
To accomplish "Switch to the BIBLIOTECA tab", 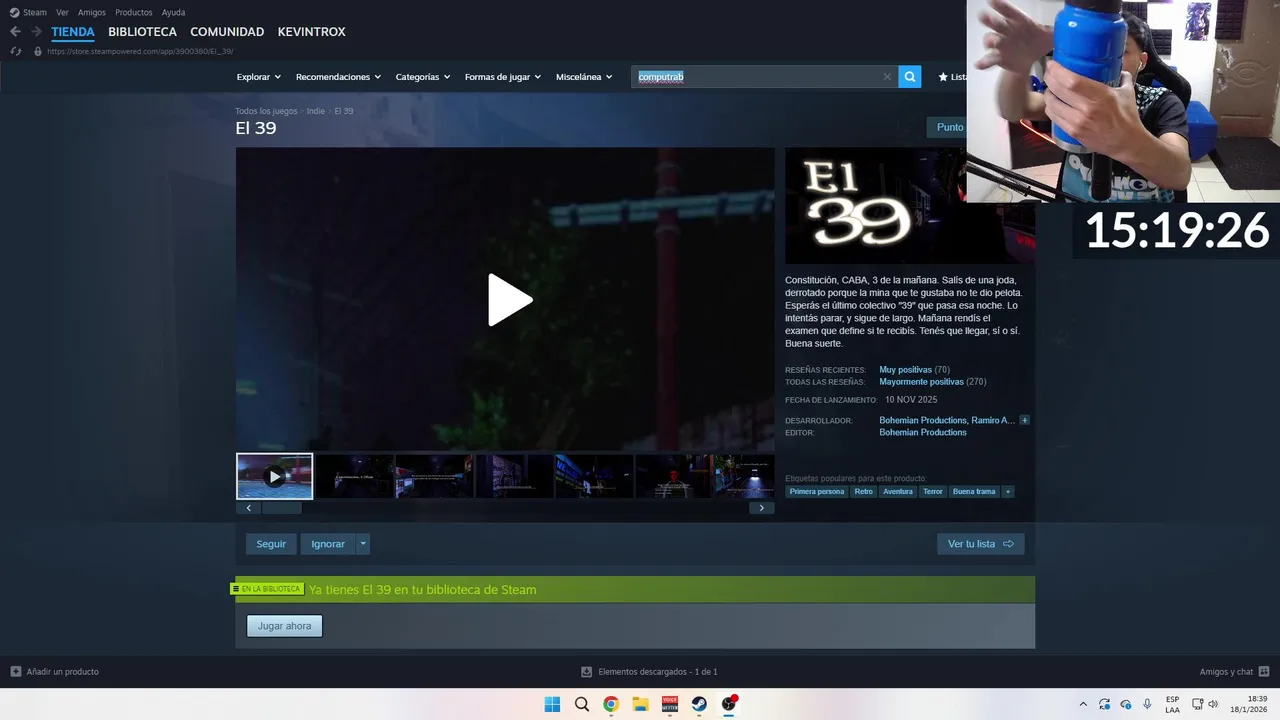I will tap(142, 32).
